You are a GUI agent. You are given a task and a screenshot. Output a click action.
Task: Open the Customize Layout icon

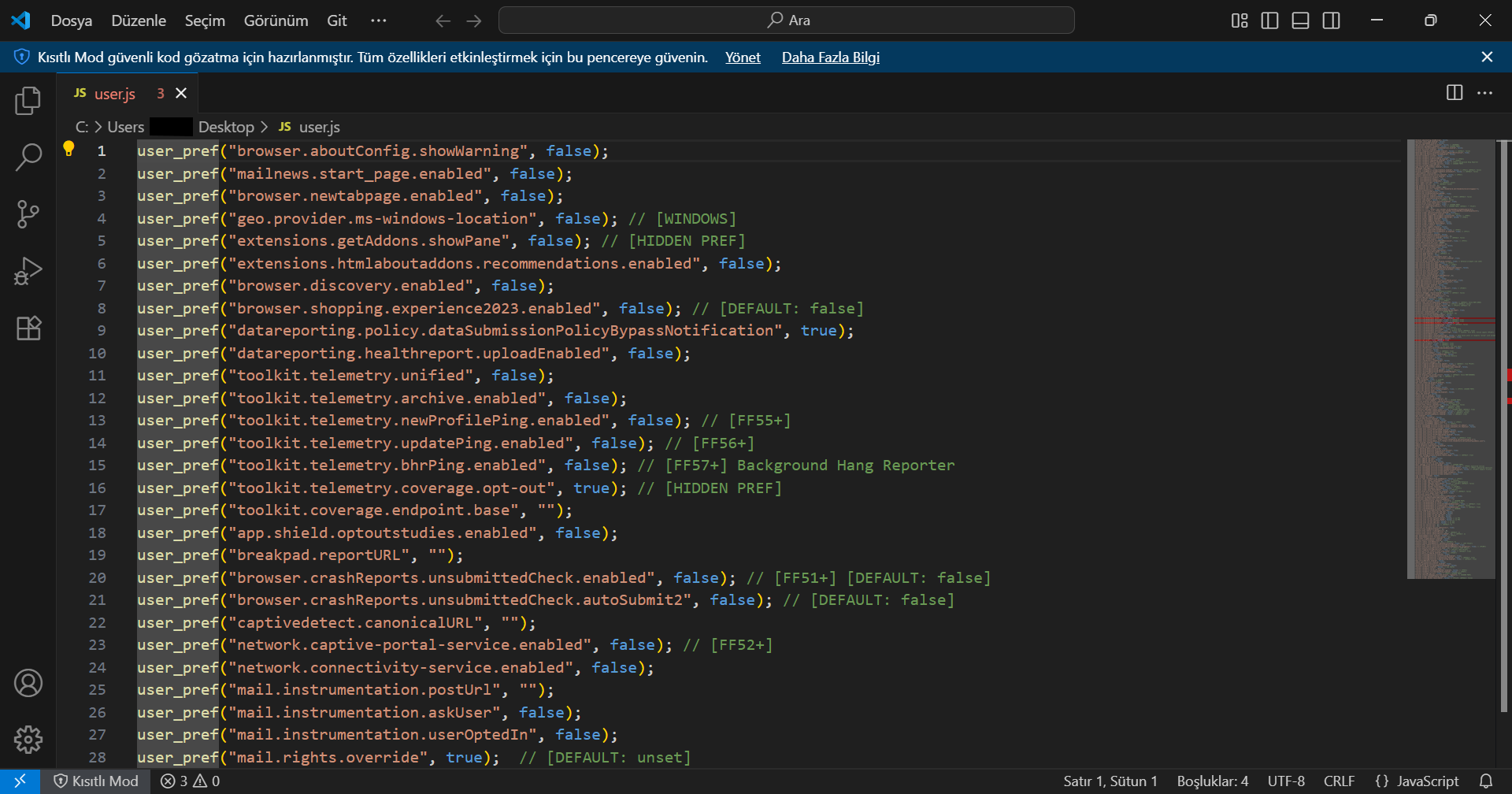pyautogui.click(x=1240, y=20)
